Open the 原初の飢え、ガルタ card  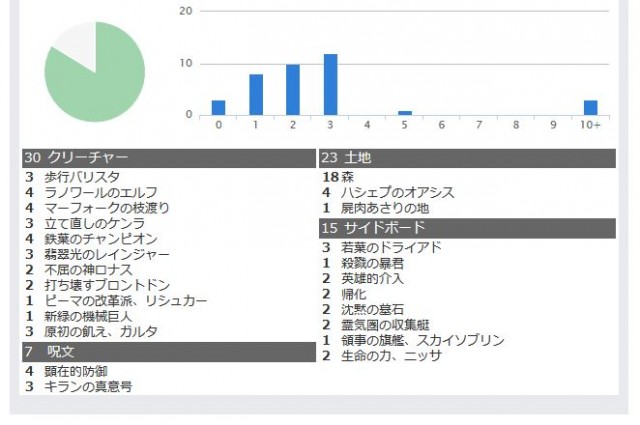tap(101, 332)
